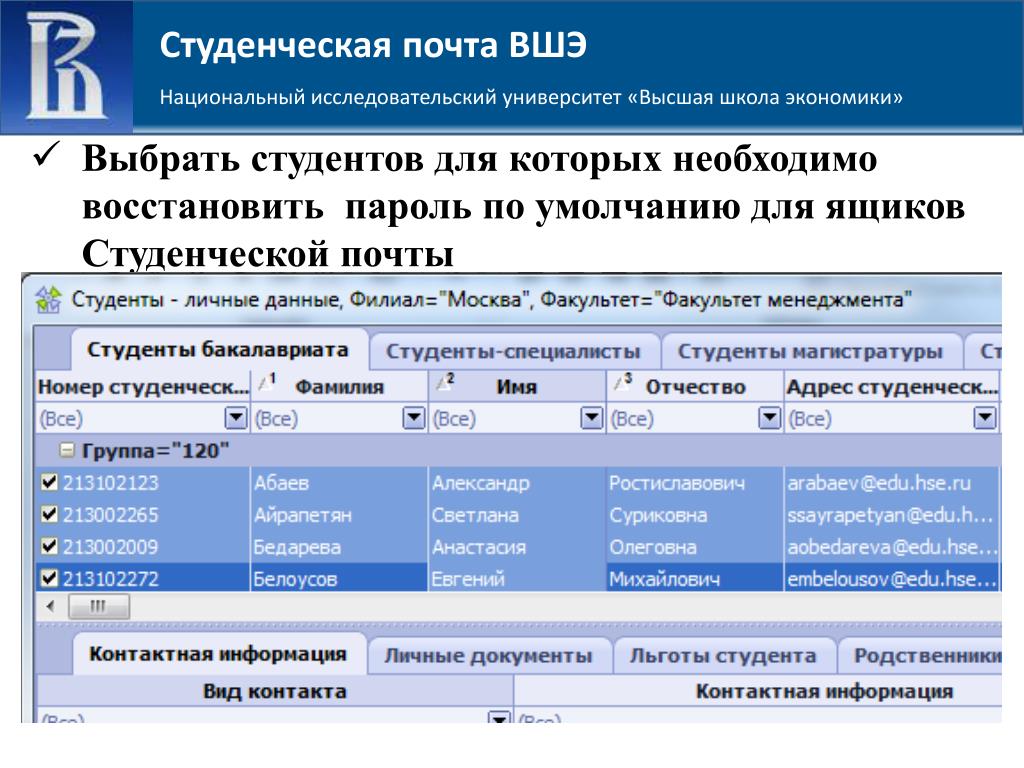Click the left scroll arrow of student grid

(50, 607)
